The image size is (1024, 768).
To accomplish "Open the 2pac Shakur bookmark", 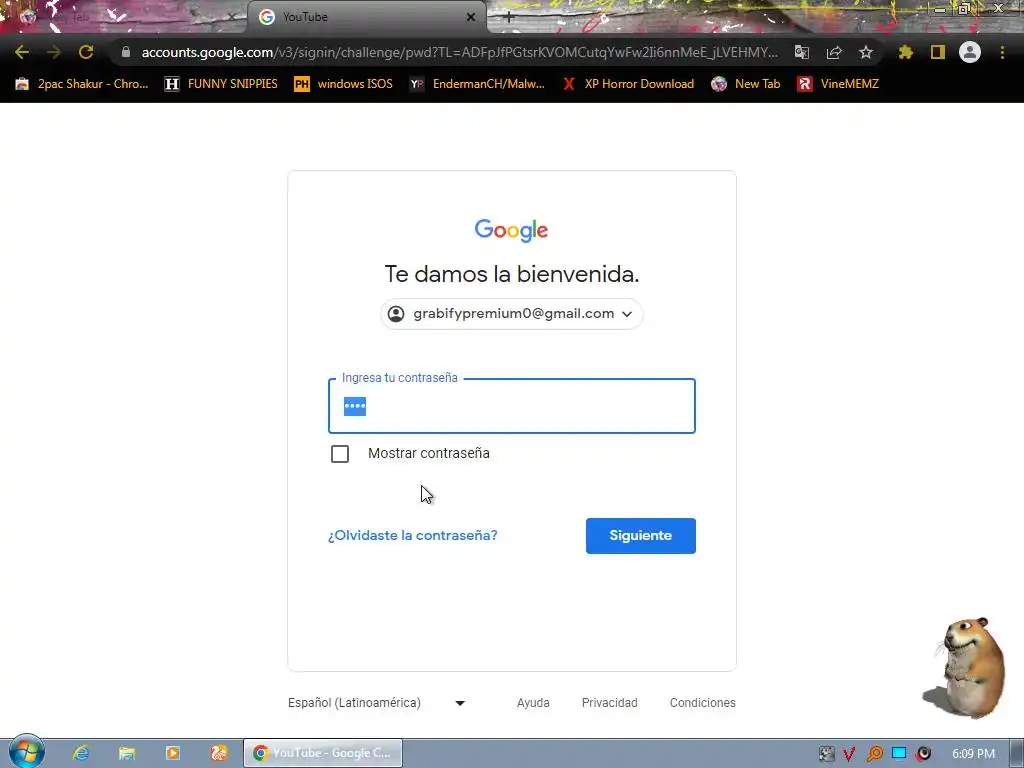I will pyautogui.click(x=82, y=84).
